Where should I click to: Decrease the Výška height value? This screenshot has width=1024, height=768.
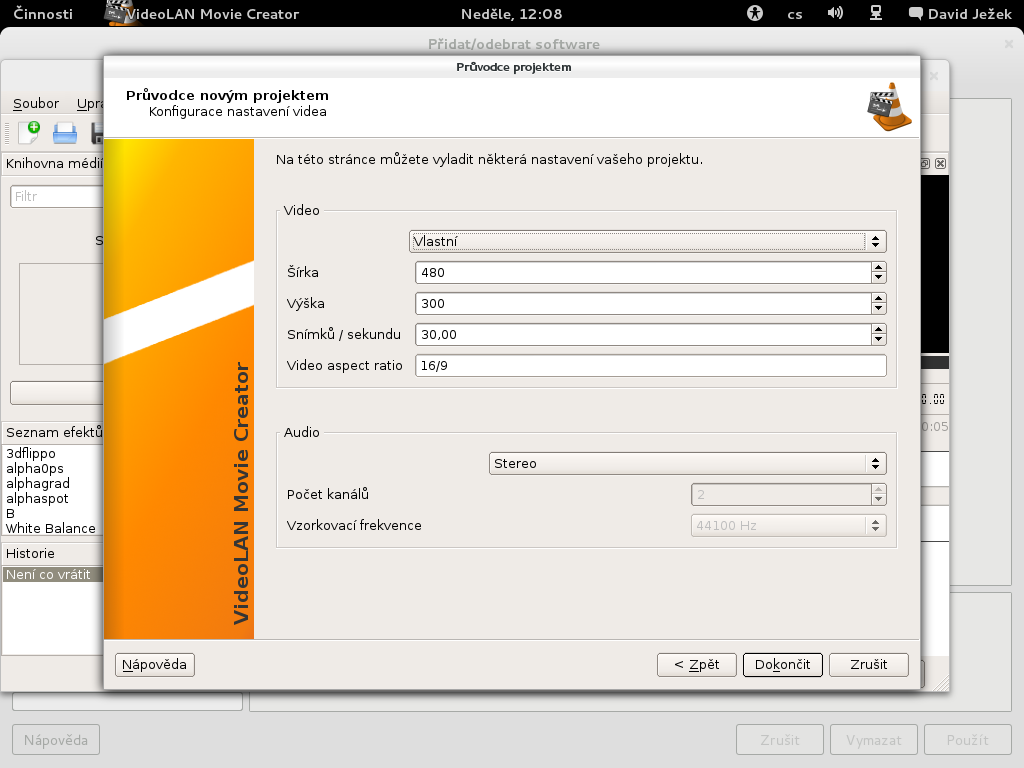coord(878,309)
